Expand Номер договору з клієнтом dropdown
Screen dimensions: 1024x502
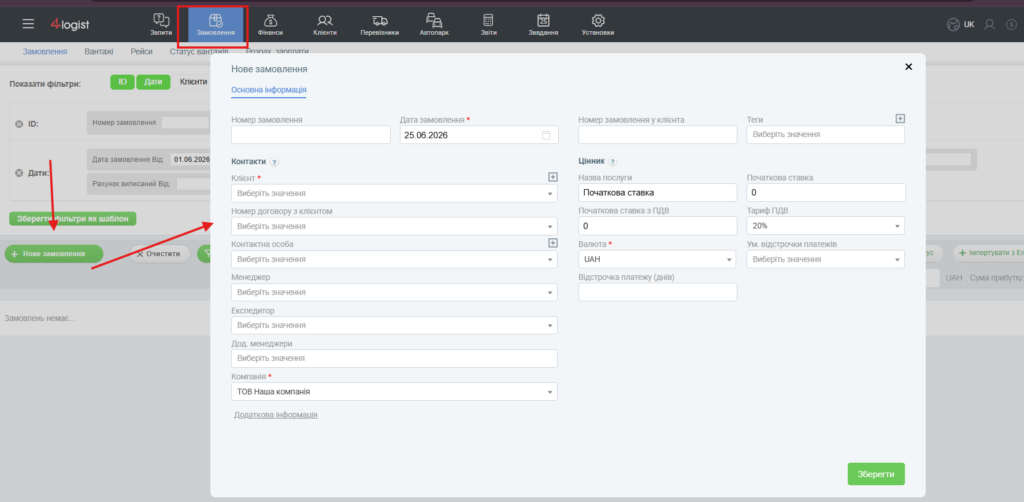550,227
